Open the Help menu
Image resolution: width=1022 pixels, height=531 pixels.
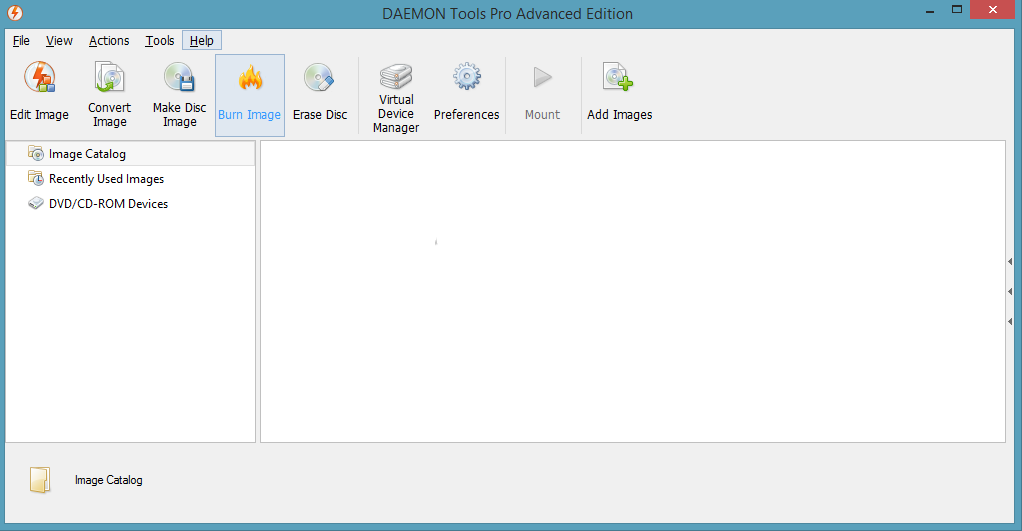(201, 40)
